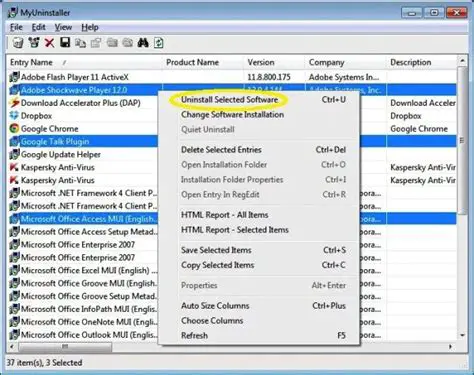Click vertical scrollbar up arrow
This screenshot has height=375, width=474.
(x=462, y=61)
